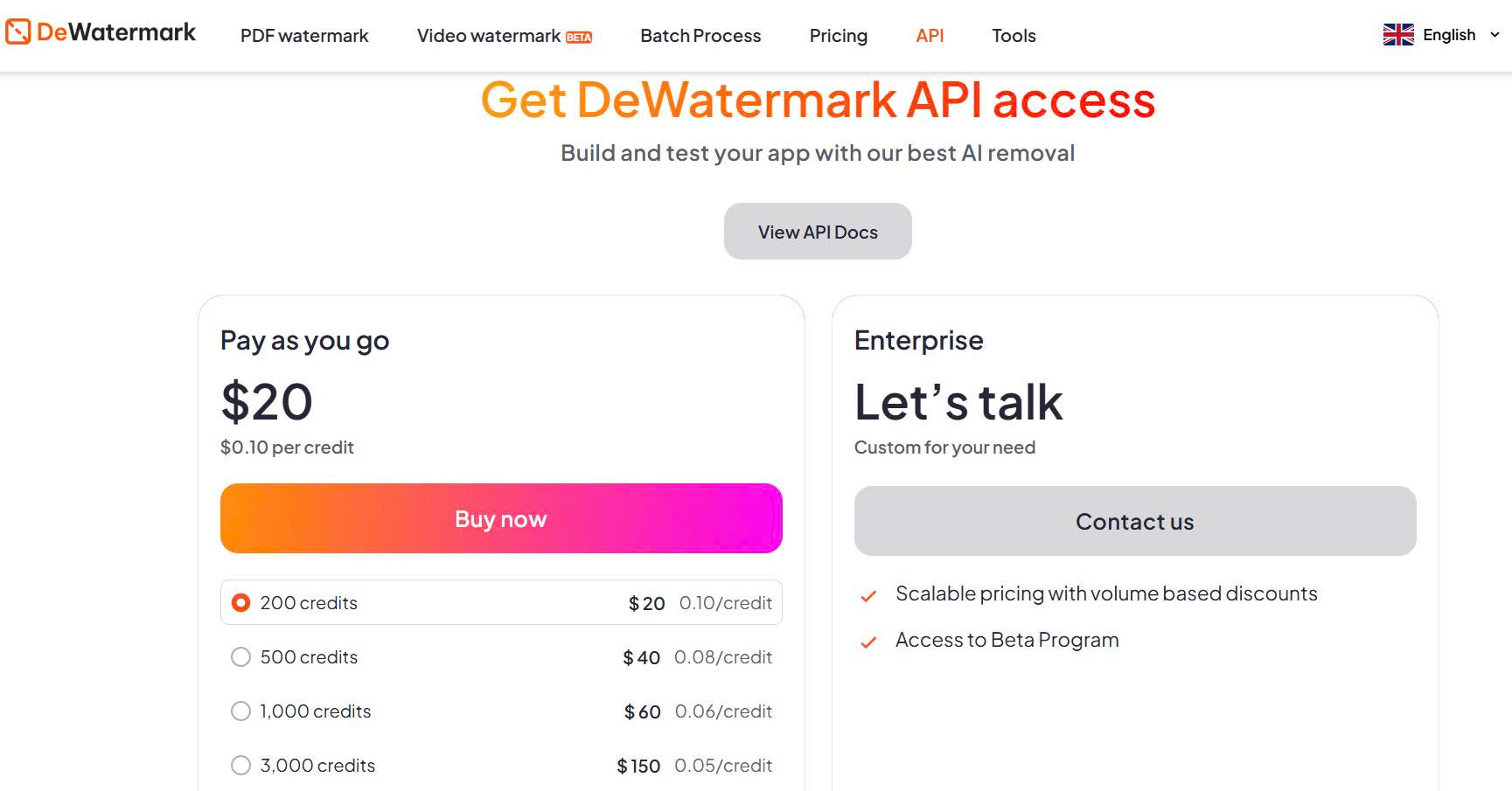Open the Pricing page
Image resolution: width=1512 pixels, height=791 pixels.
click(x=838, y=36)
